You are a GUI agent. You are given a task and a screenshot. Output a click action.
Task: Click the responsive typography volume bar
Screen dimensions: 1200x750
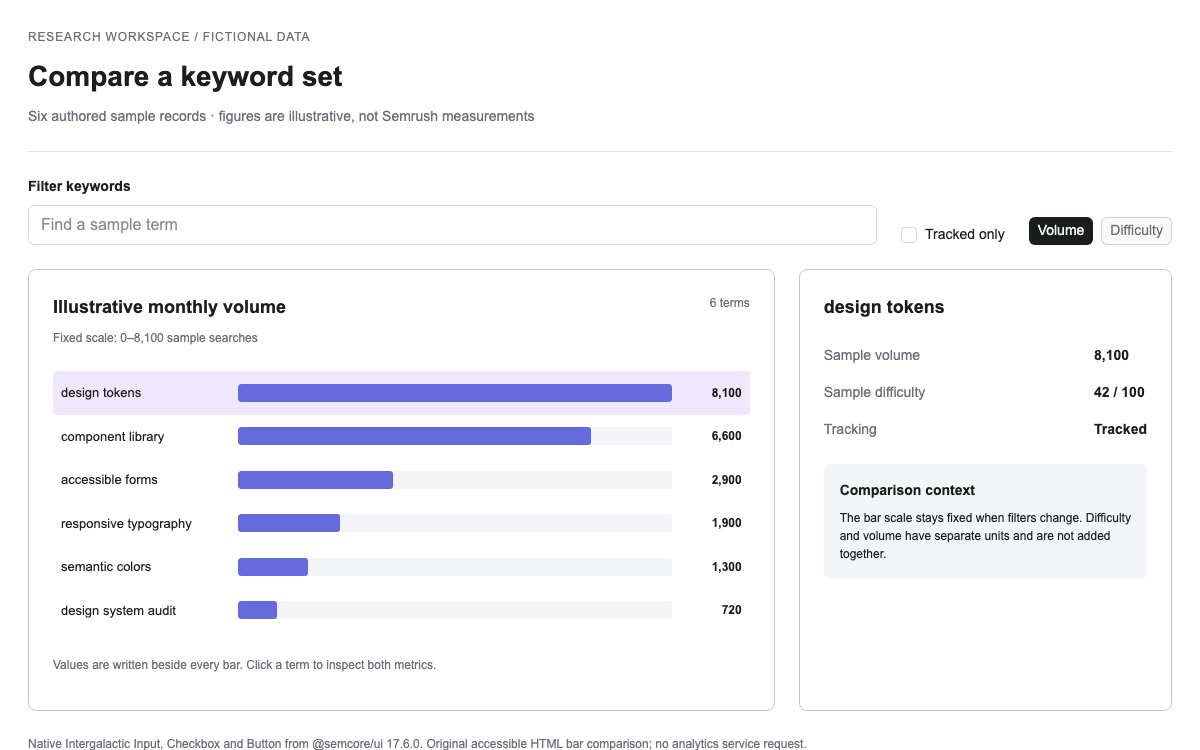click(289, 523)
